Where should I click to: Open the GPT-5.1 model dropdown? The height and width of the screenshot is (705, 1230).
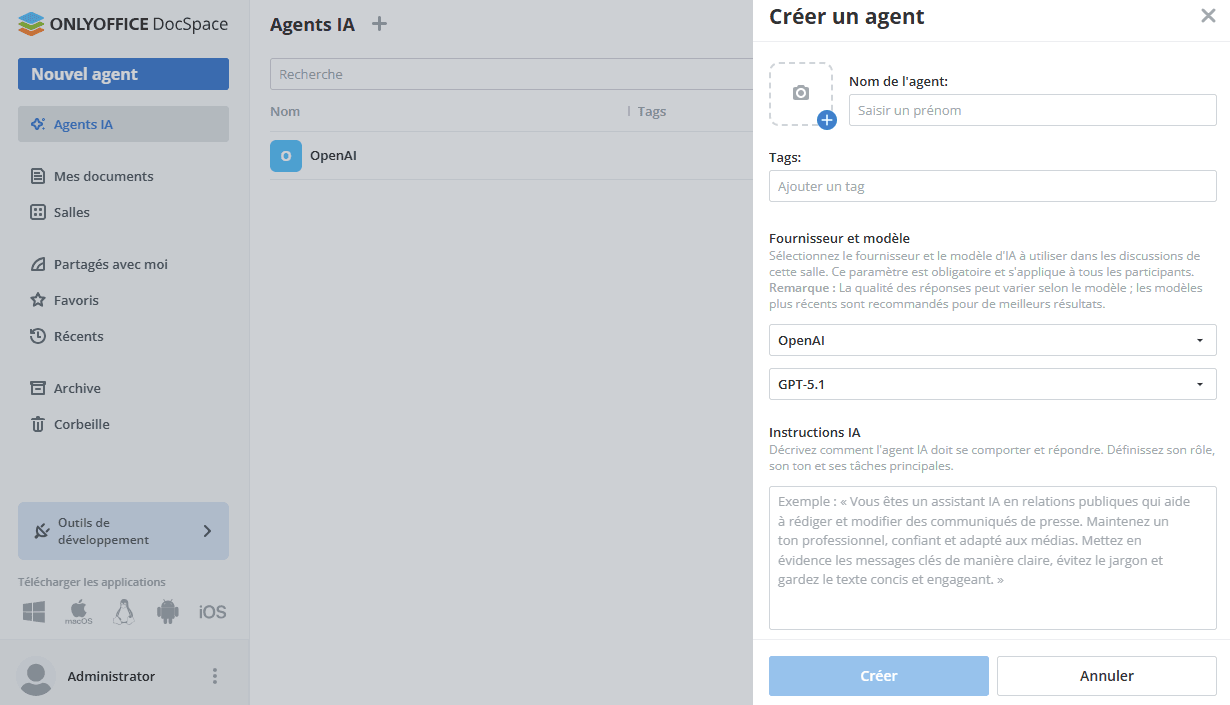(992, 384)
